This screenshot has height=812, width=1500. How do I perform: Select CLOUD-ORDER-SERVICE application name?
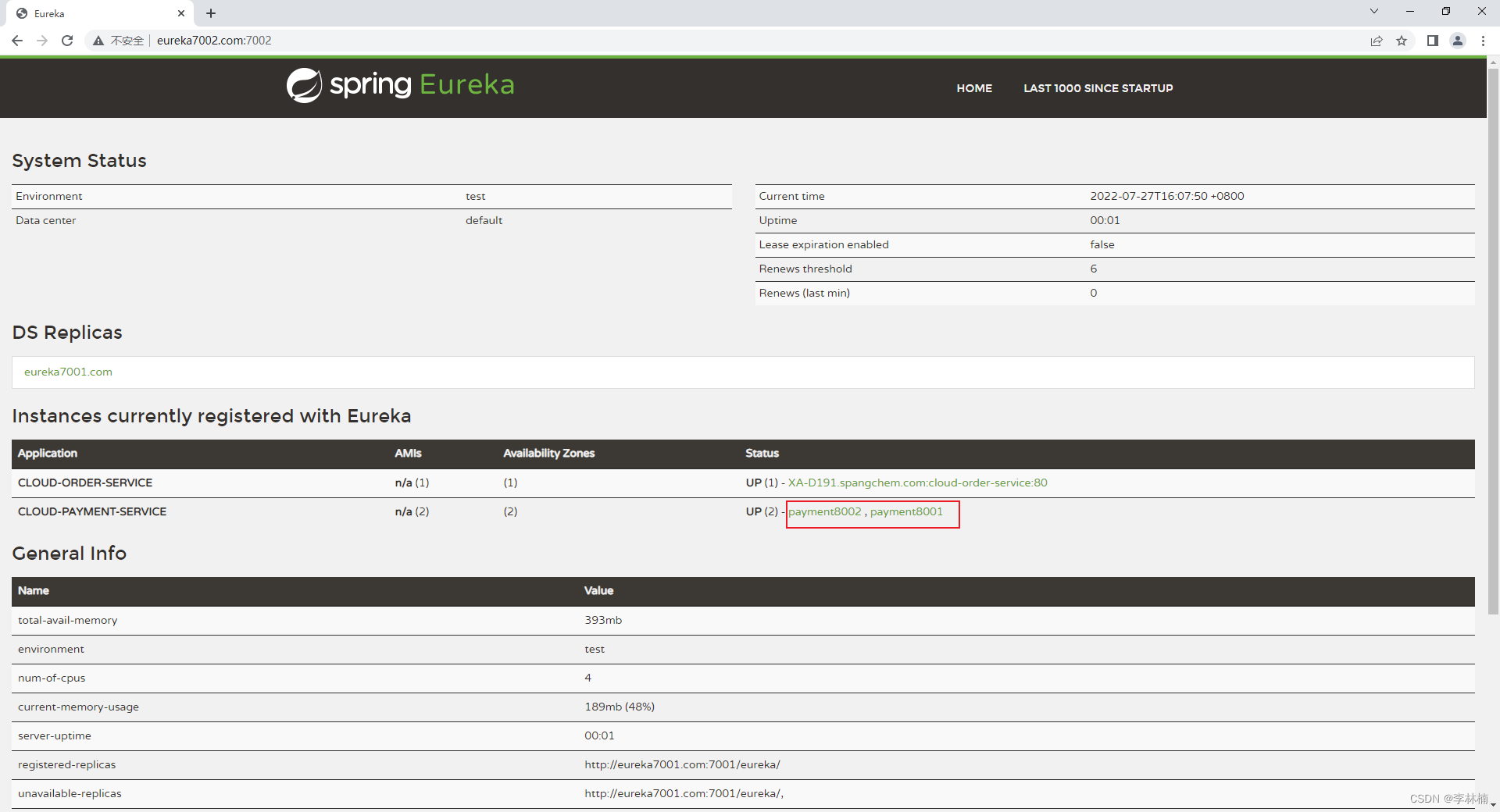coord(85,483)
